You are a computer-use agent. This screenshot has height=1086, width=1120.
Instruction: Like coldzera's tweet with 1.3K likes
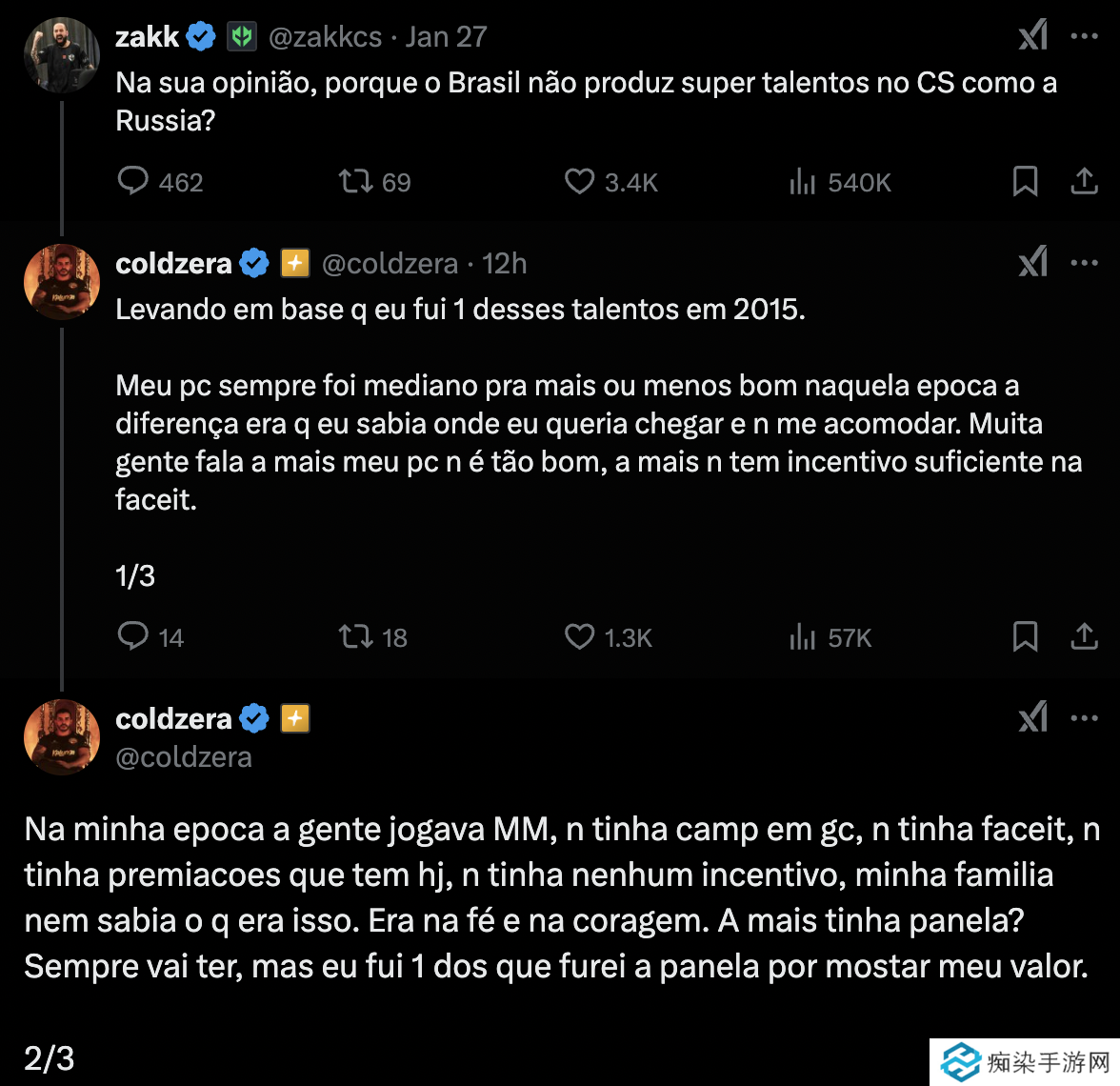click(x=579, y=636)
